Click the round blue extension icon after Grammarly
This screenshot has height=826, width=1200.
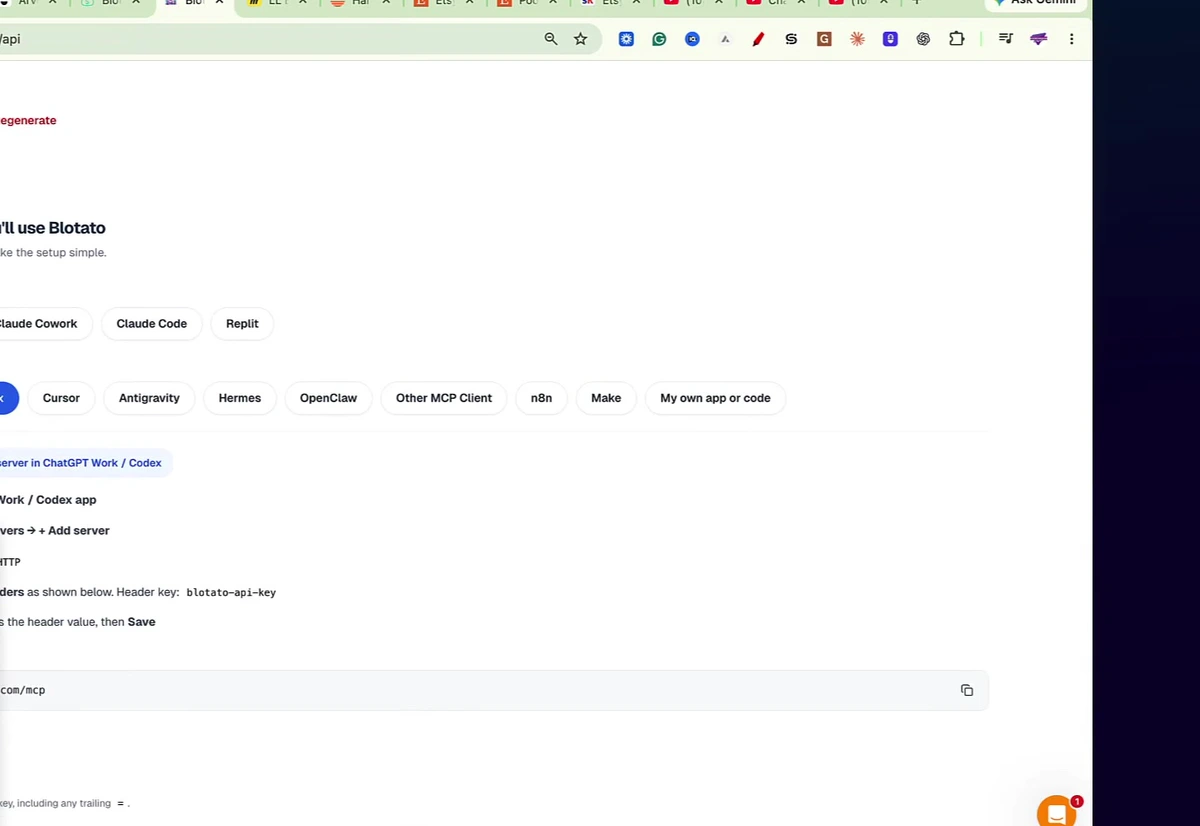(692, 39)
